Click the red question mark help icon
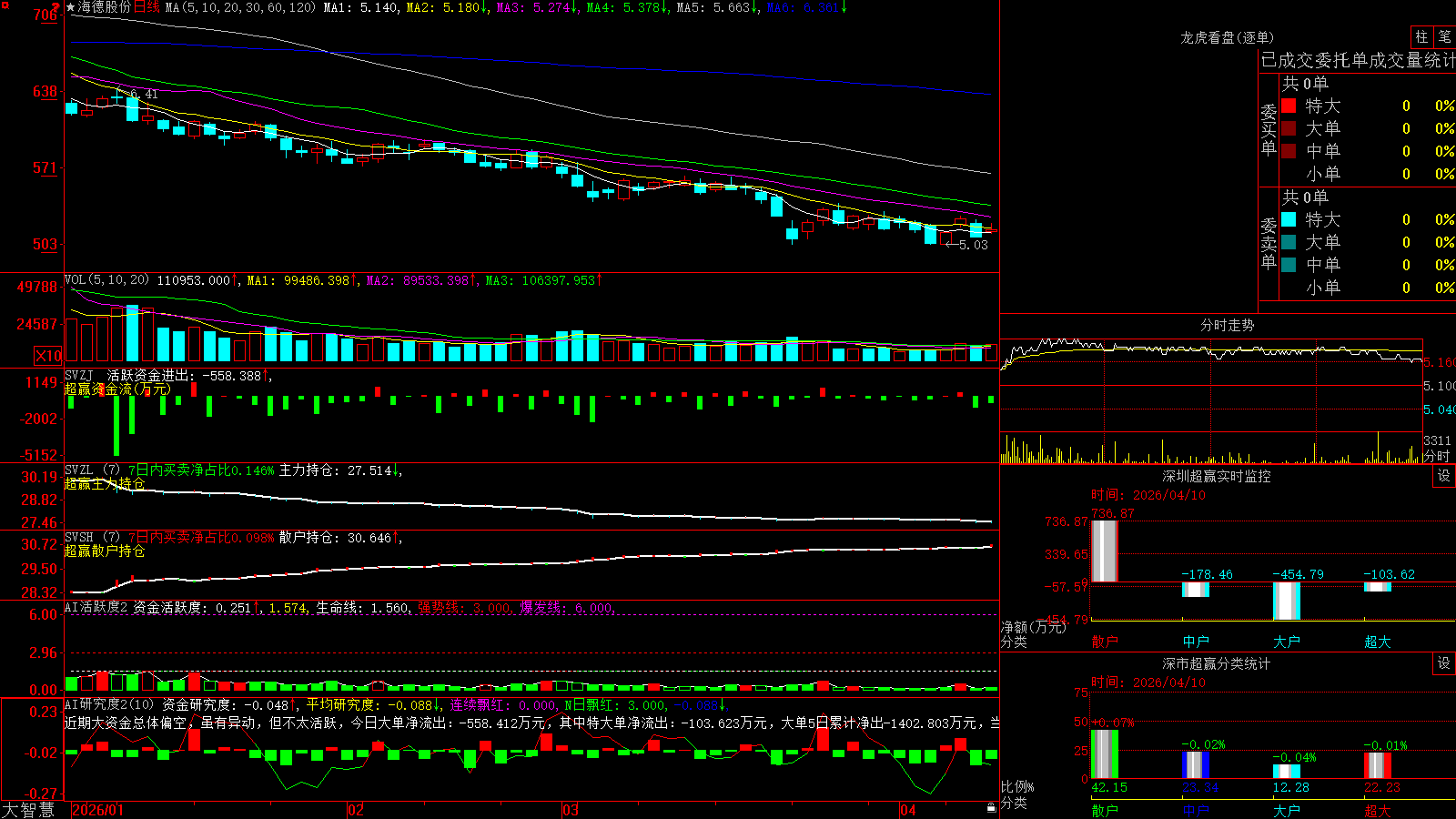The width and height of the screenshot is (1456, 819). pos(56,6)
